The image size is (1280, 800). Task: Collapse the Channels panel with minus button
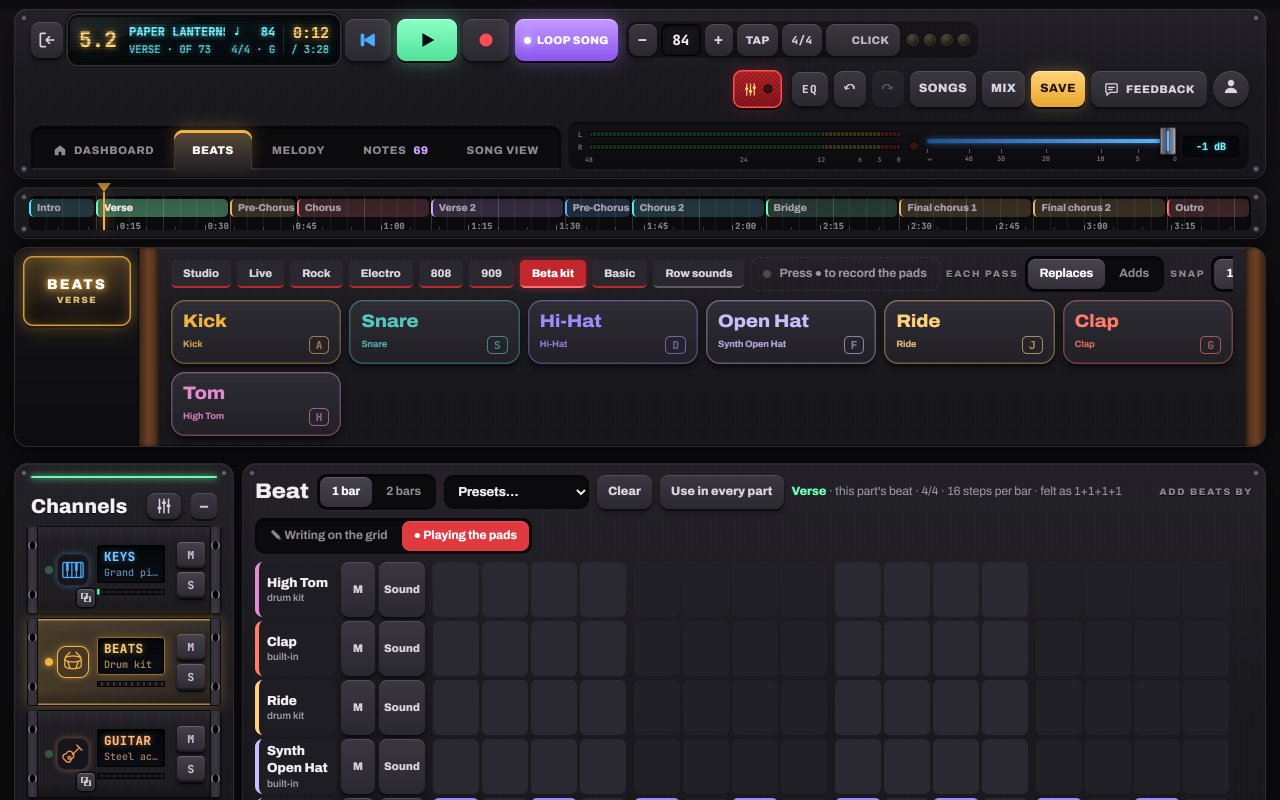click(203, 506)
